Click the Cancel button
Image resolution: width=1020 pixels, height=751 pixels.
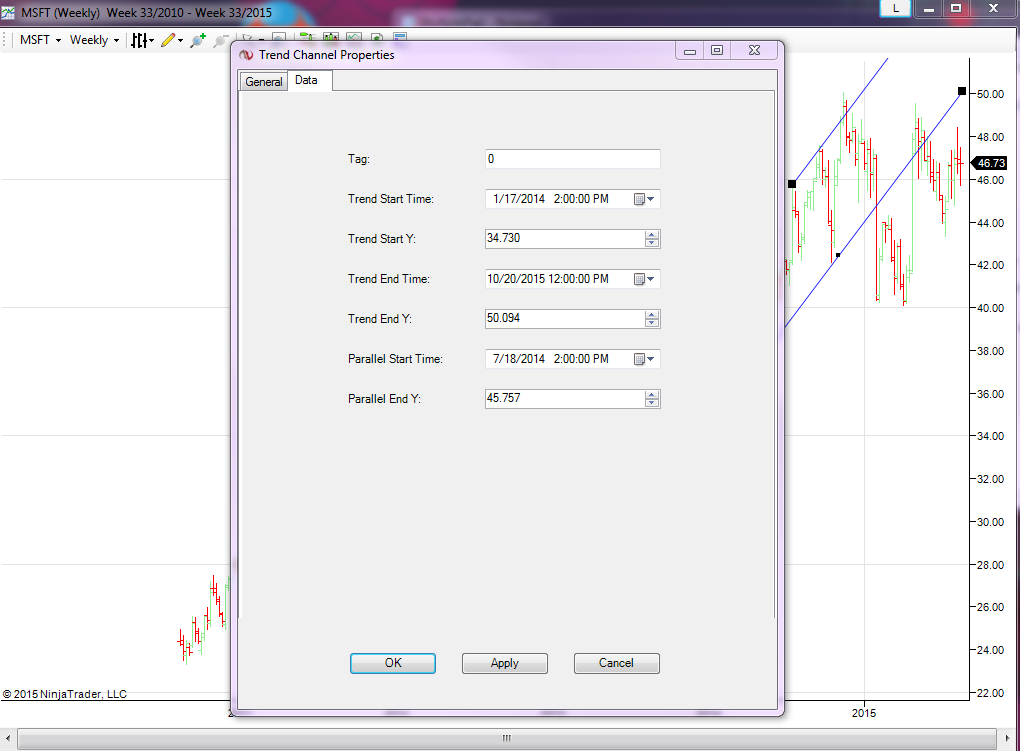tap(617, 663)
